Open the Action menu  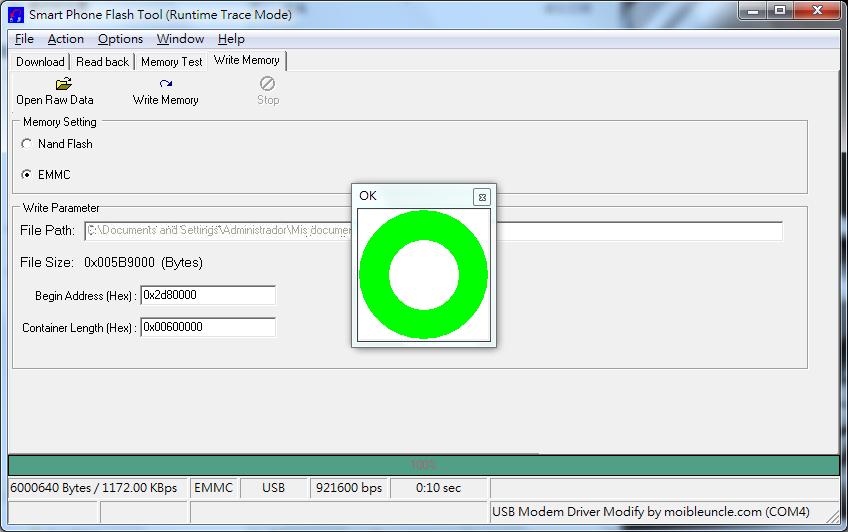pyautogui.click(x=65, y=39)
